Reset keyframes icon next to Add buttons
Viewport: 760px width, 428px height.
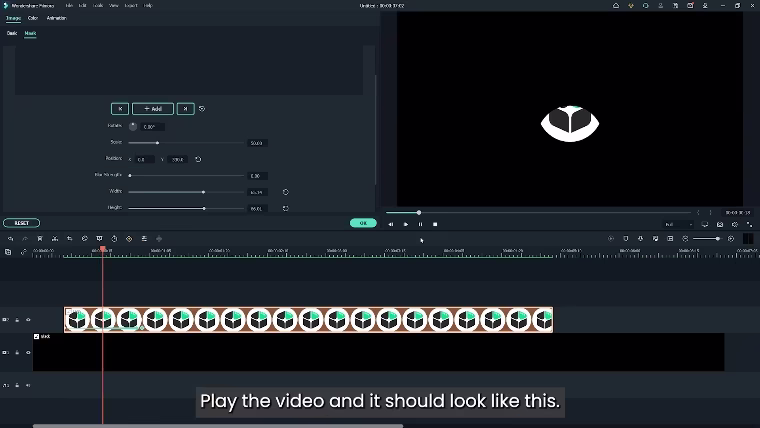pyautogui.click(x=202, y=109)
